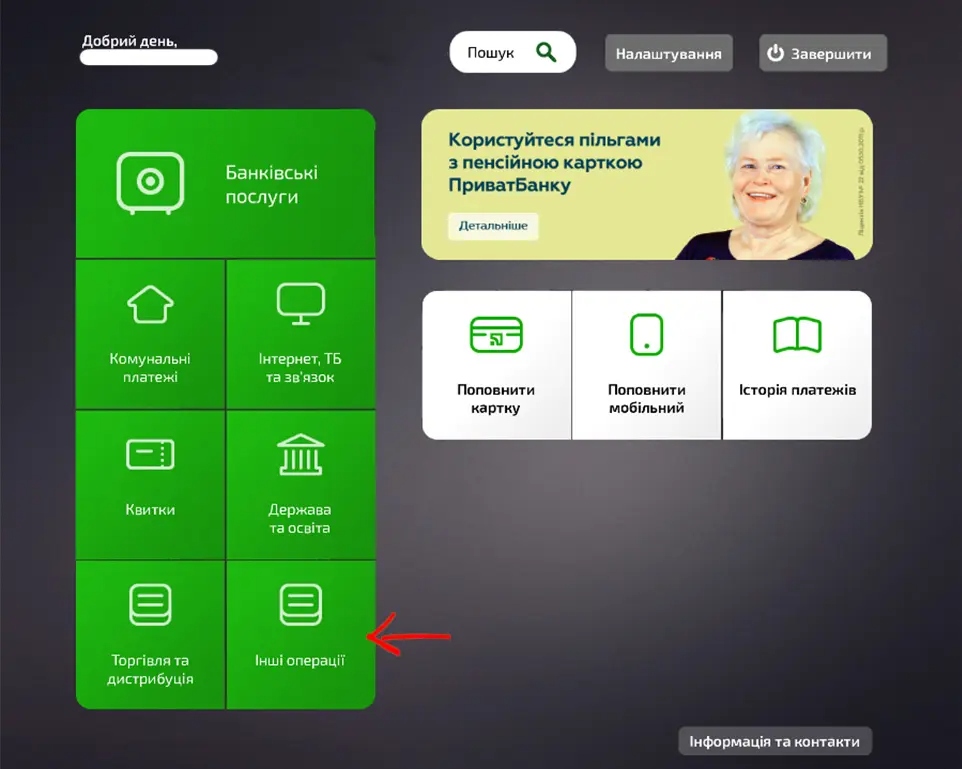This screenshot has width=962, height=769.
Task: Tap the house icon for utility payments
Action: (x=150, y=304)
